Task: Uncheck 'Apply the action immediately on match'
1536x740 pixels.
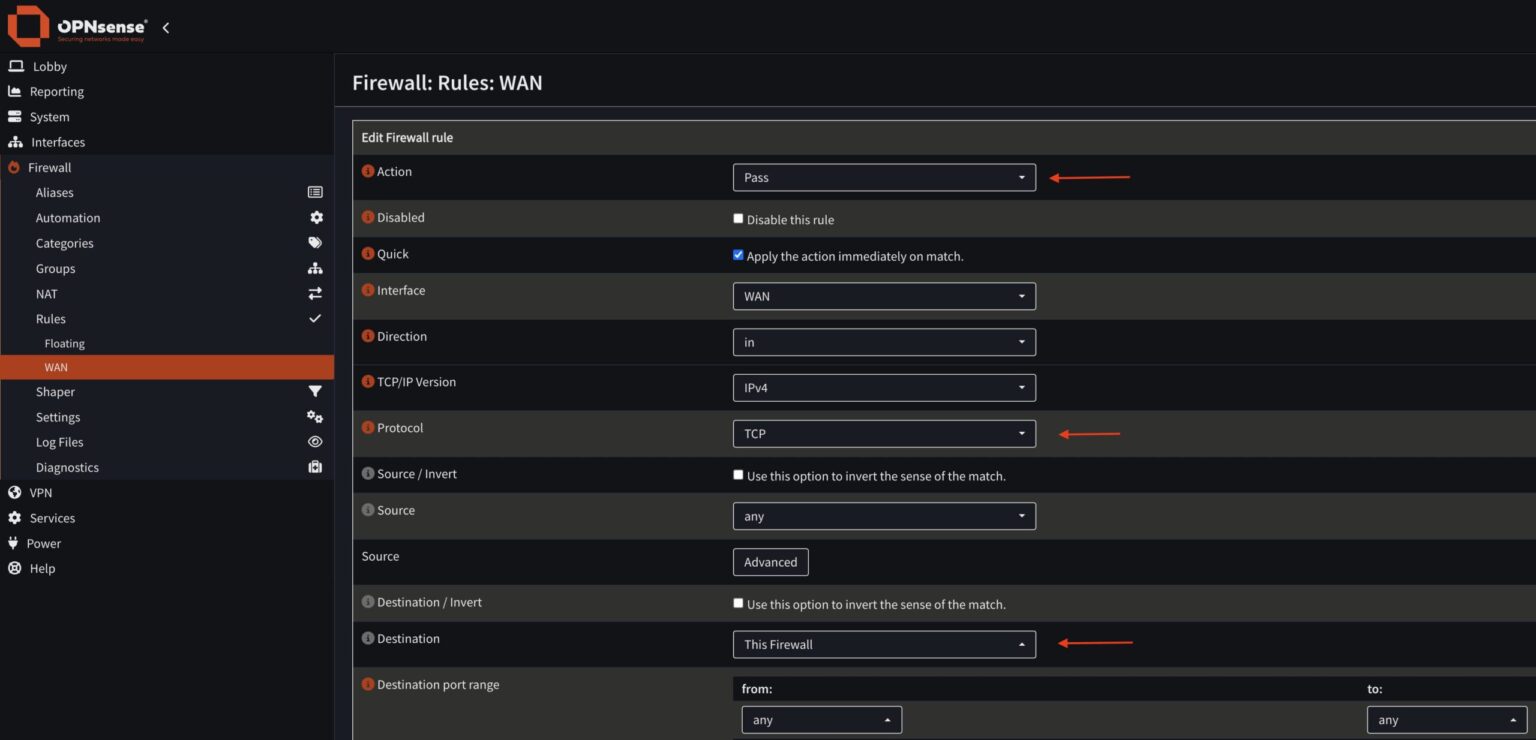Action: pos(738,255)
